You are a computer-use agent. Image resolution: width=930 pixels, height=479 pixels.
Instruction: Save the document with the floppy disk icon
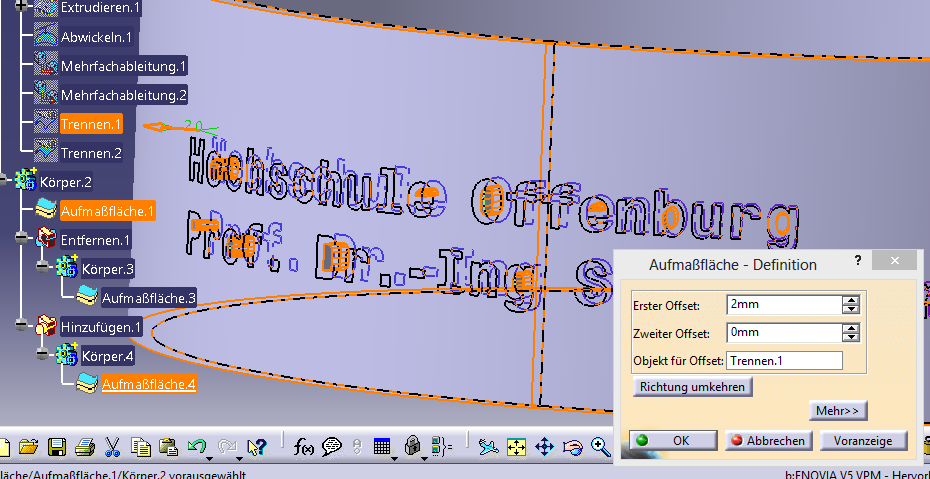(57, 446)
